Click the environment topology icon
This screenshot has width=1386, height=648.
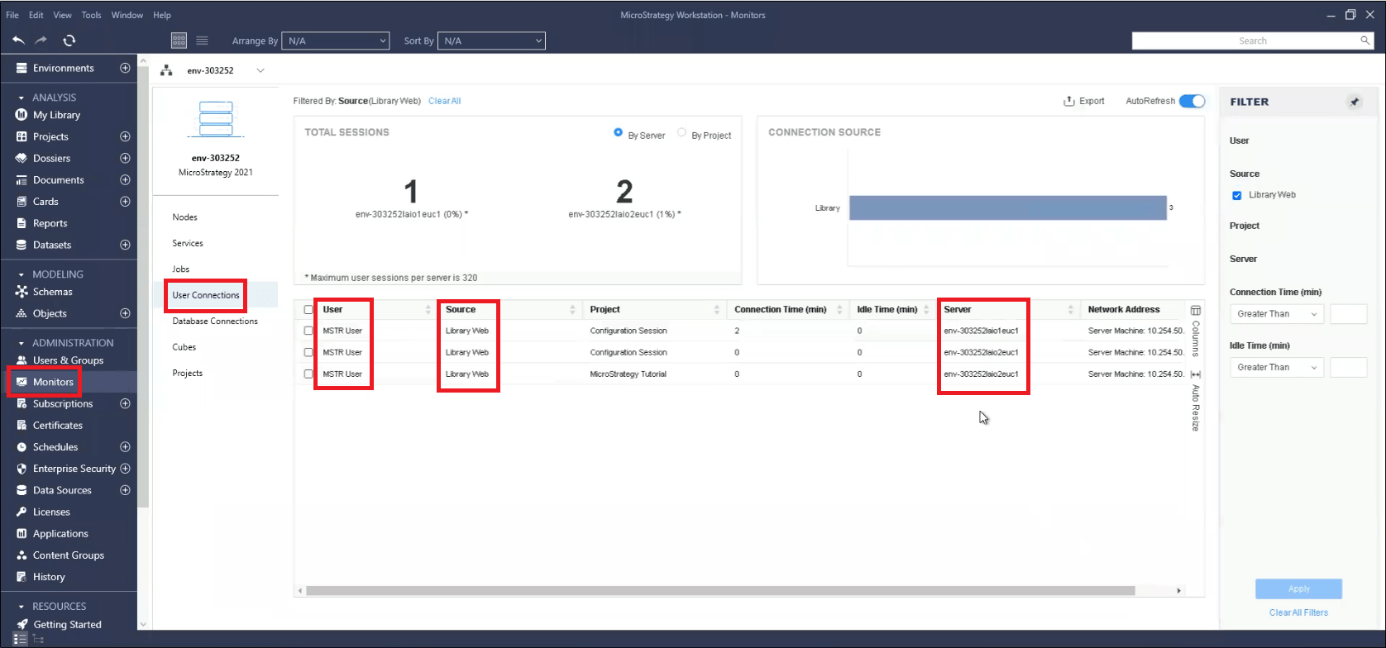167,71
